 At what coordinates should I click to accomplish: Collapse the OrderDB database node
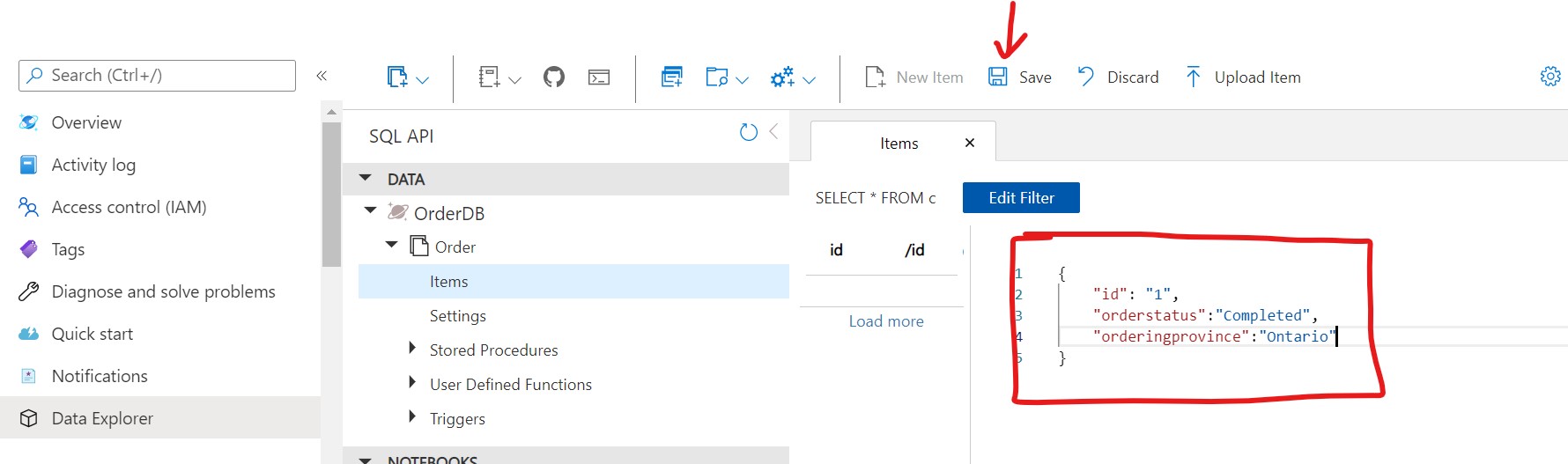(x=371, y=211)
